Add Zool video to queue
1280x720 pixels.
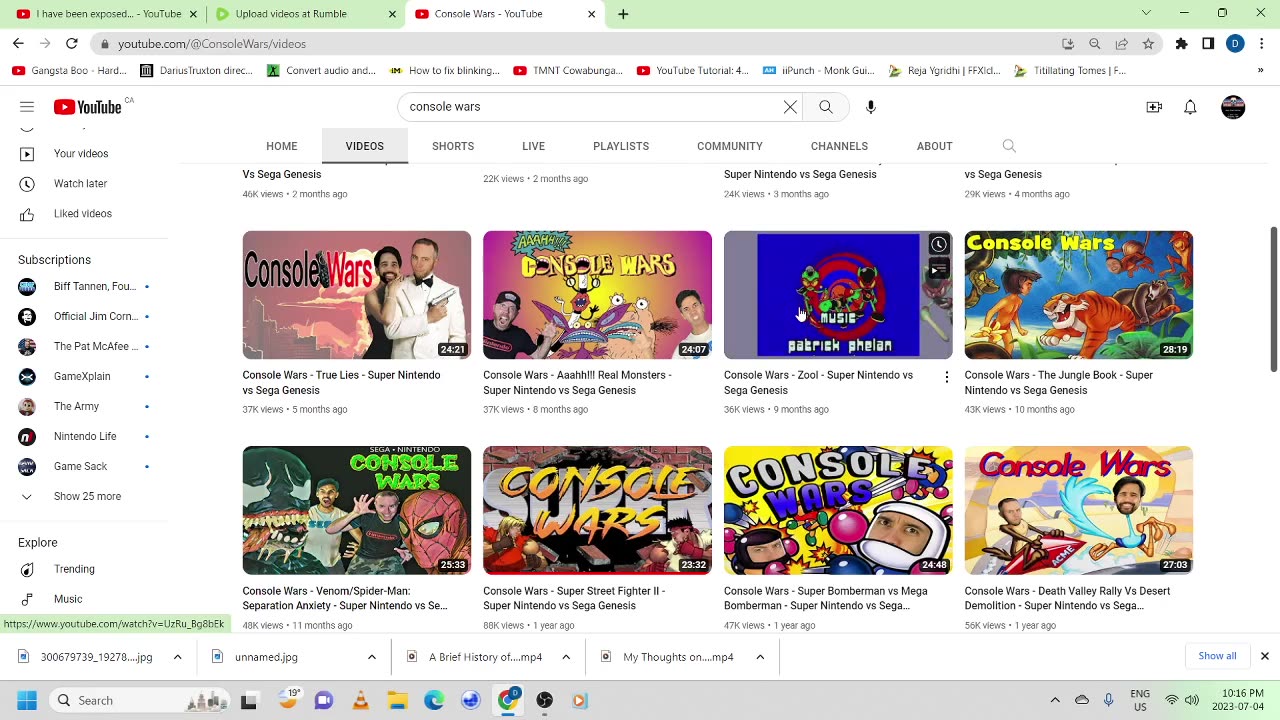[x=938, y=270]
